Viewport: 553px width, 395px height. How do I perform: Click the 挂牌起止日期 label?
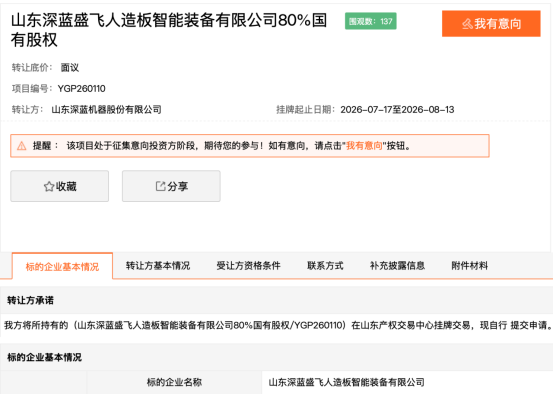coord(305,110)
